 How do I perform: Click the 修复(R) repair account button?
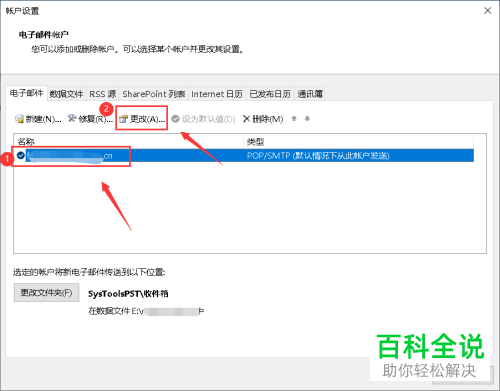click(x=90, y=119)
